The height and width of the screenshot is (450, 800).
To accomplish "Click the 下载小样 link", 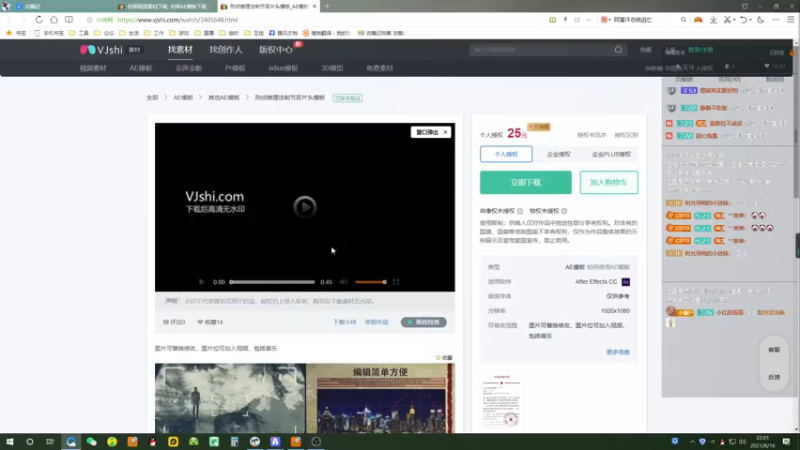I will click(x=344, y=322).
